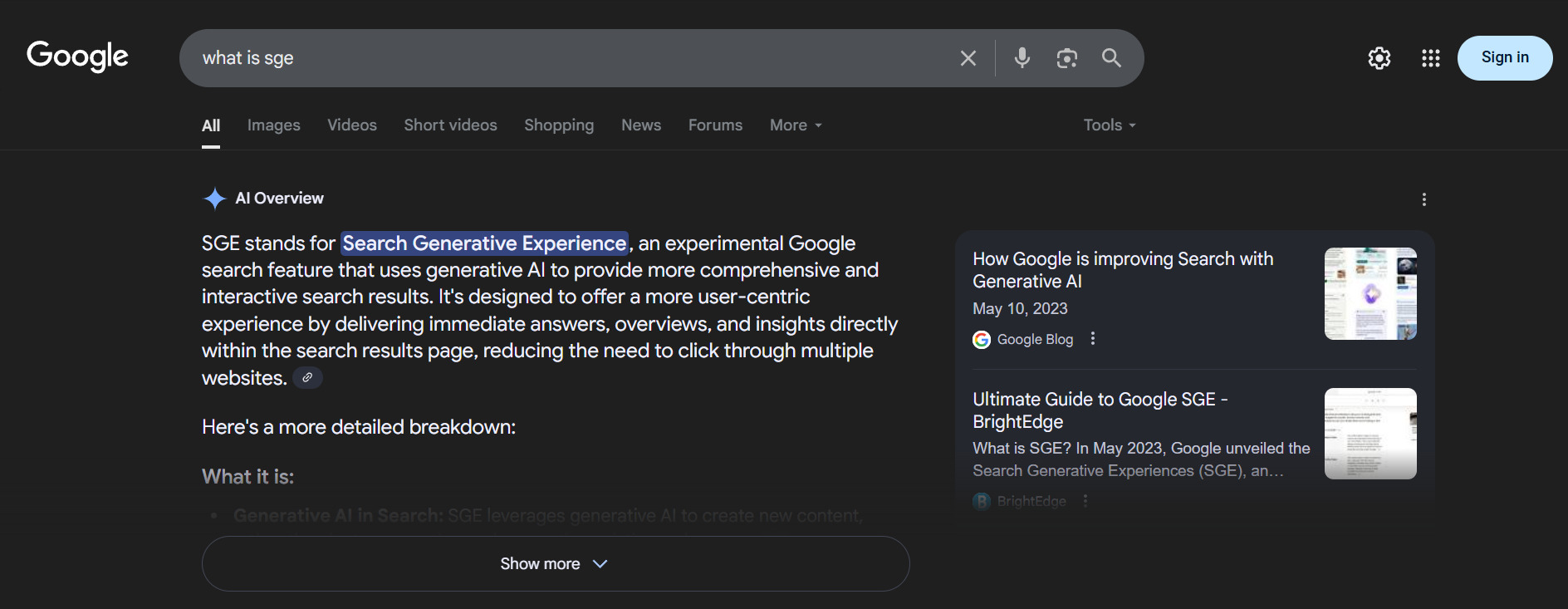Open the Short videos tab
Image resolution: width=1568 pixels, height=609 pixels.
(x=451, y=125)
